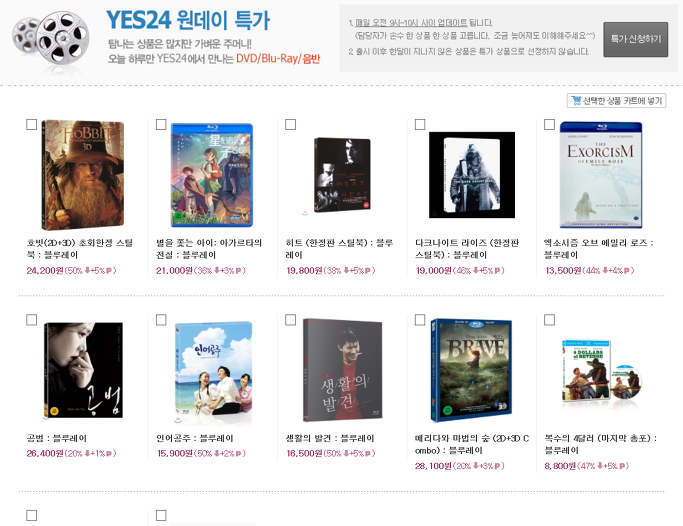Click the 특가 신청하기 button
The width and height of the screenshot is (683, 526).
tap(636, 39)
